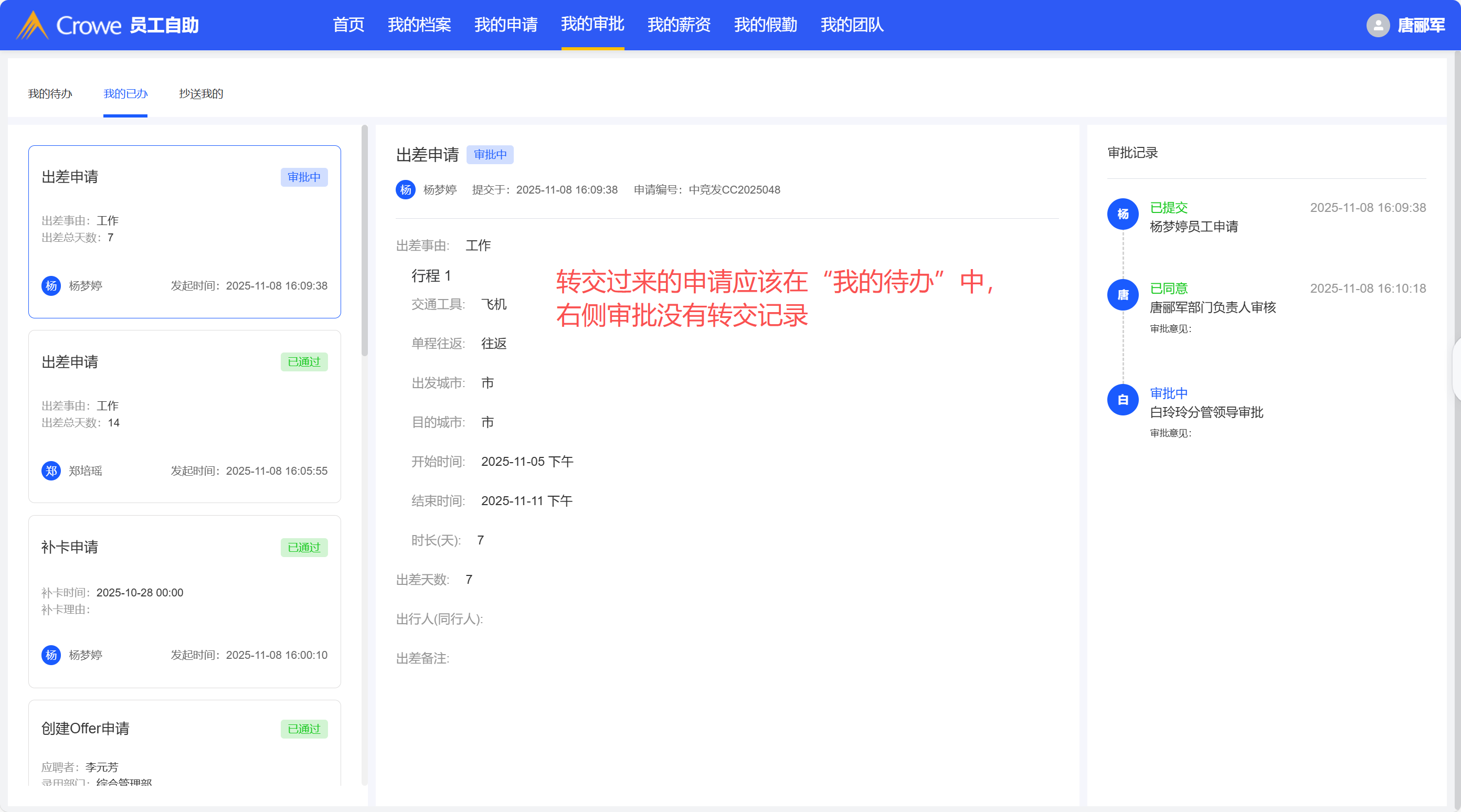
Task: Click the user profile avatar icon
Action: point(1378,26)
